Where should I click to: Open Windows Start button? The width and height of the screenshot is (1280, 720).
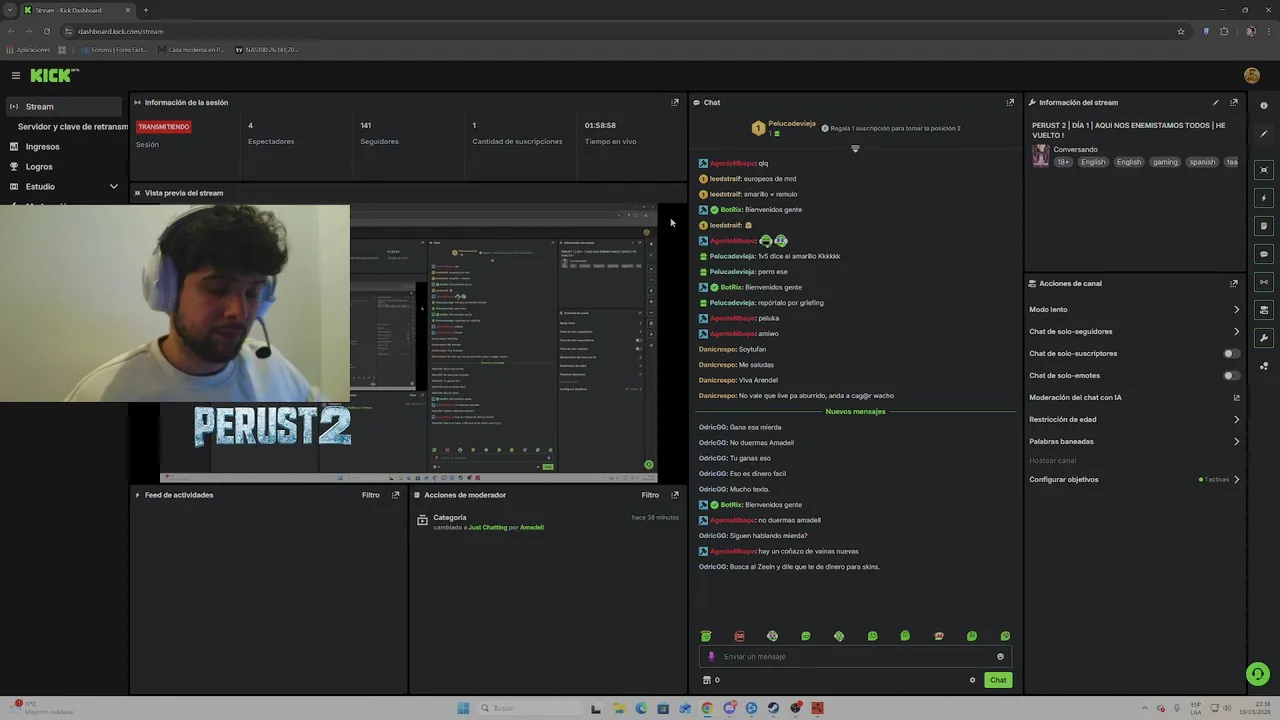tap(462, 708)
